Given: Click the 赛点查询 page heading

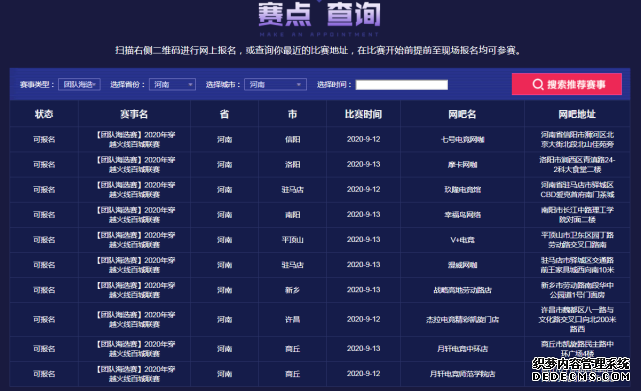Looking at the screenshot, I should 319,14.
